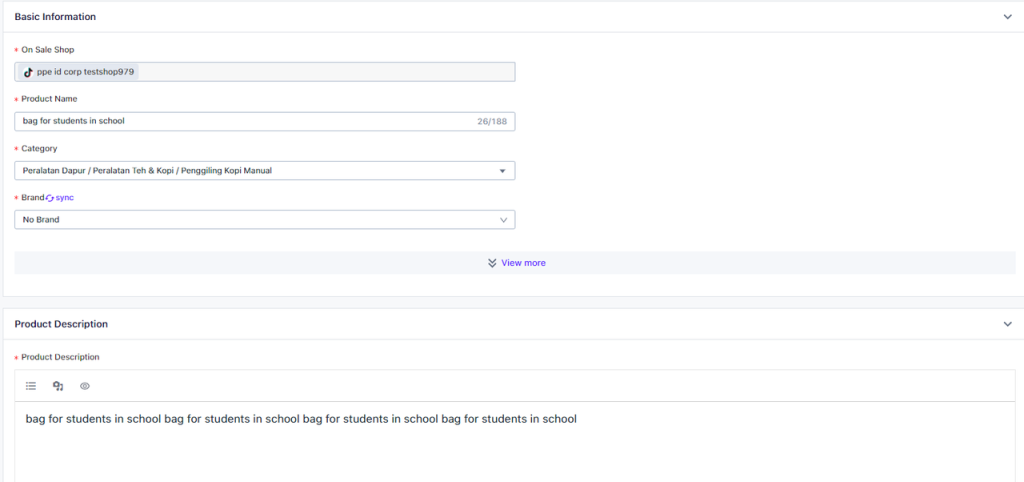Click the Basic Information section title
The width and height of the screenshot is (1024, 482).
tap(56, 17)
